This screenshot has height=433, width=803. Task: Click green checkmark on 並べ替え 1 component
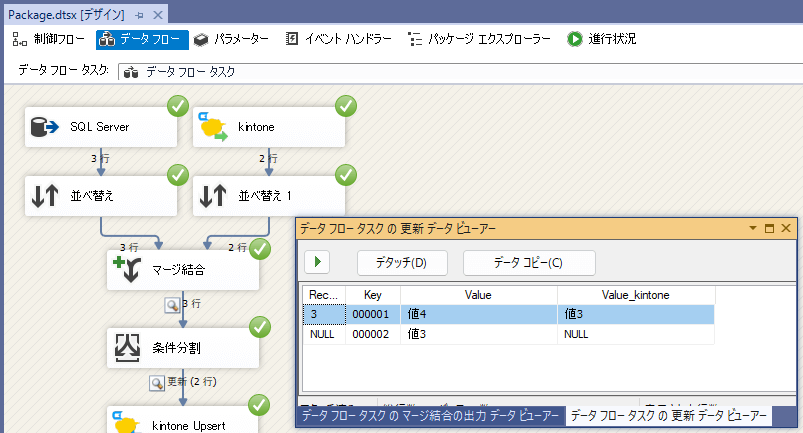(x=346, y=175)
